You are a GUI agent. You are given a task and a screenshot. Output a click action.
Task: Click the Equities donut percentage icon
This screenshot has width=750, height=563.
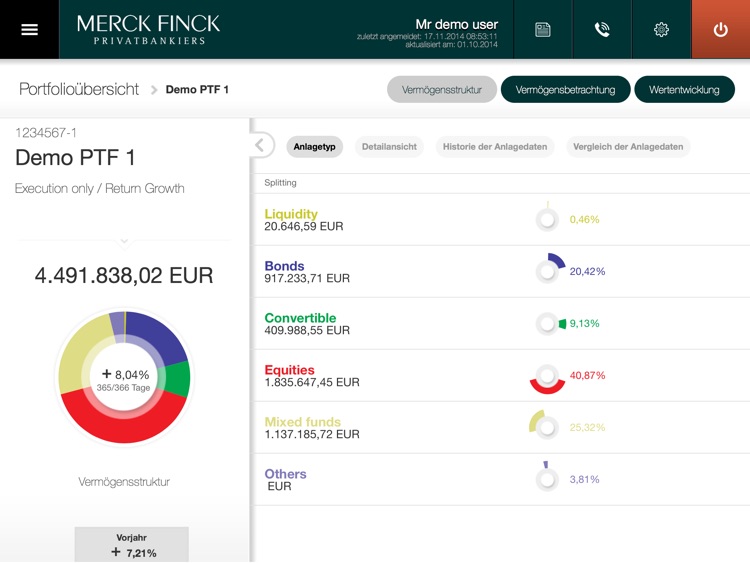click(547, 376)
